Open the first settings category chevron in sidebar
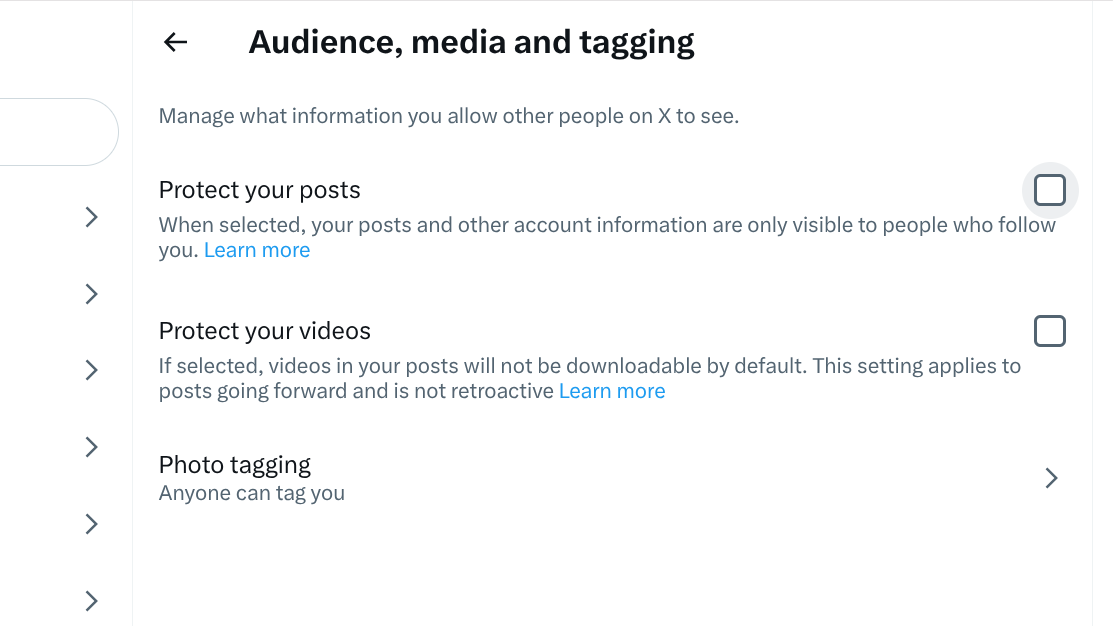The height and width of the screenshot is (626, 1113). coord(91,217)
